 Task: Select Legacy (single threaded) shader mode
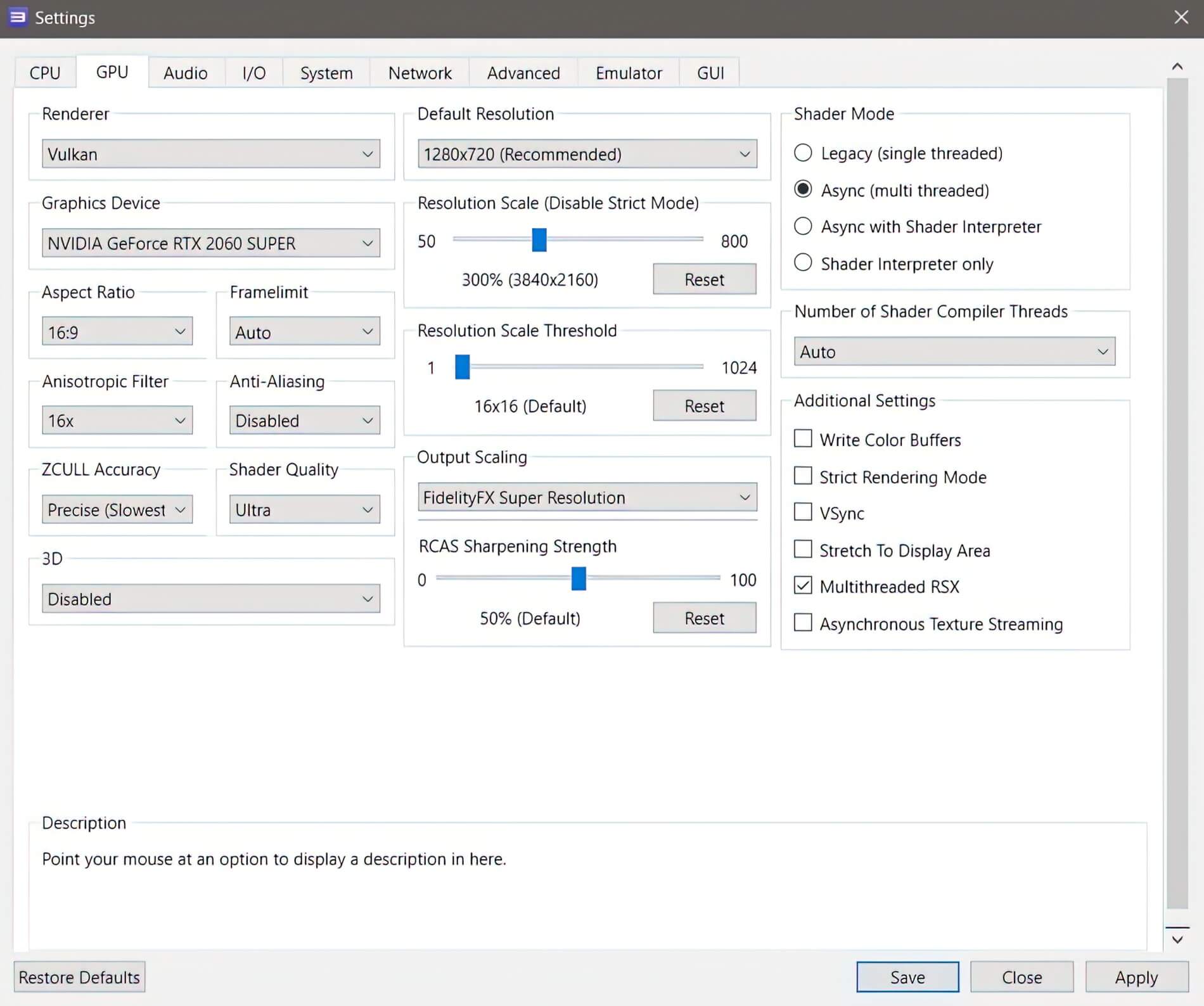[803, 153]
